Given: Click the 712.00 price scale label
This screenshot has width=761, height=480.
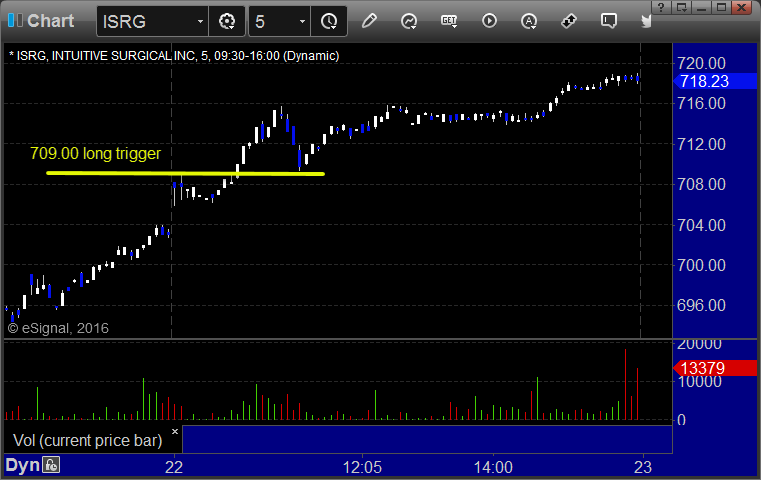Looking at the screenshot, I should (x=701, y=144).
